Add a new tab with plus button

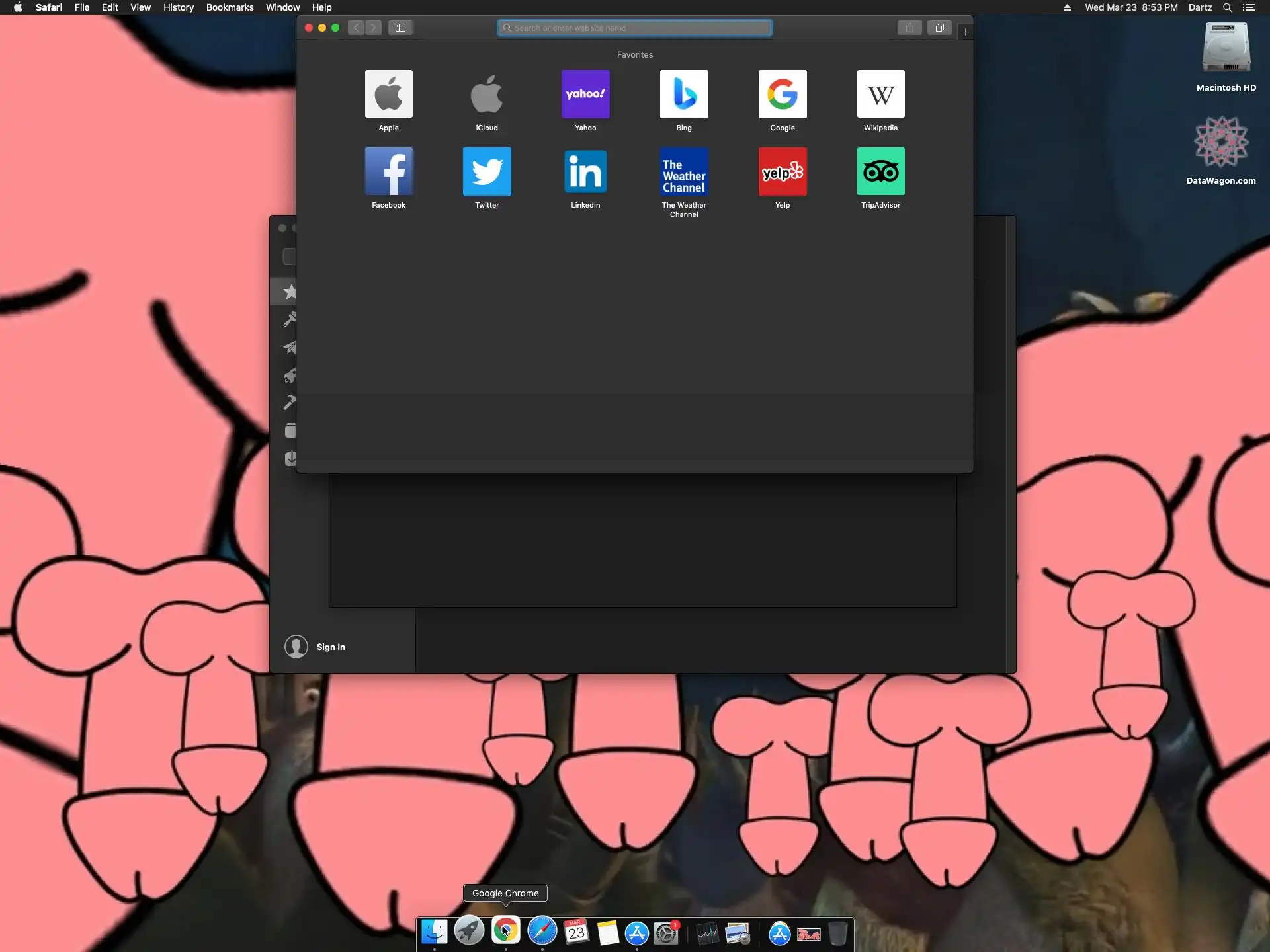pos(965,32)
